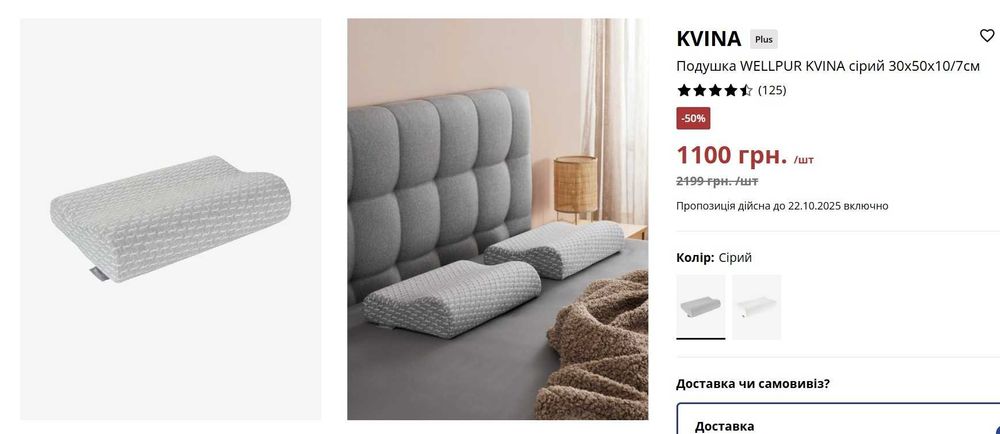Open the single grey pillow product photo

coord(170,219)
